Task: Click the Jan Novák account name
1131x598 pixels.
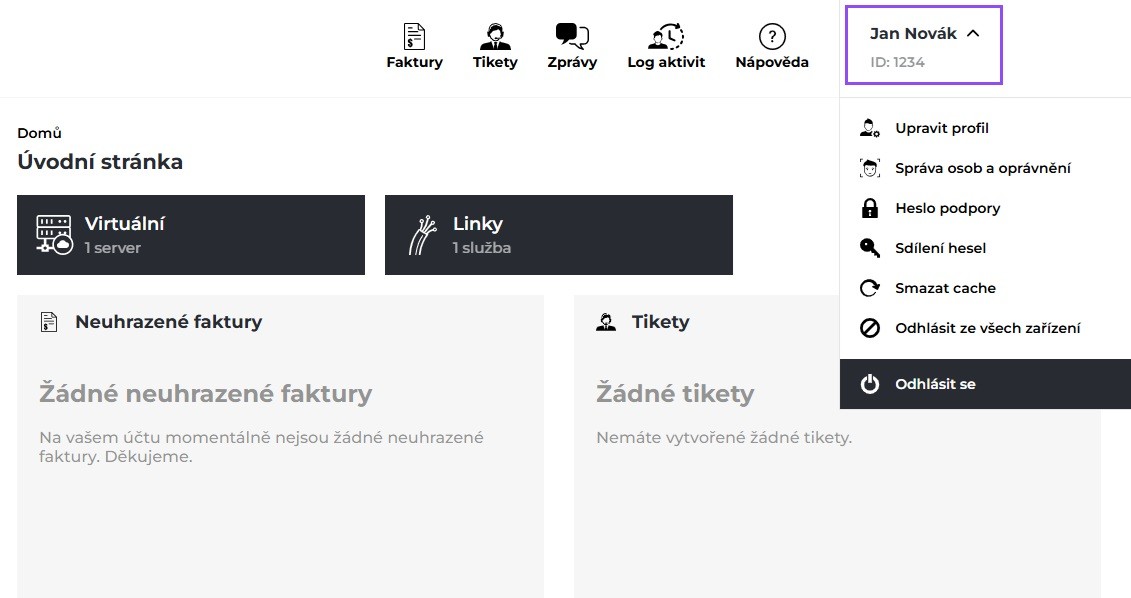Action: (913, 33)
